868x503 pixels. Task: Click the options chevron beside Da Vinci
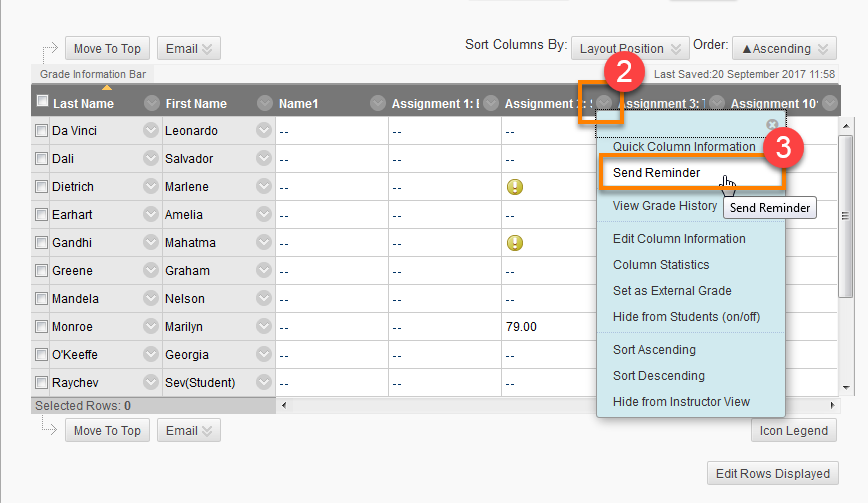point(151,130)
